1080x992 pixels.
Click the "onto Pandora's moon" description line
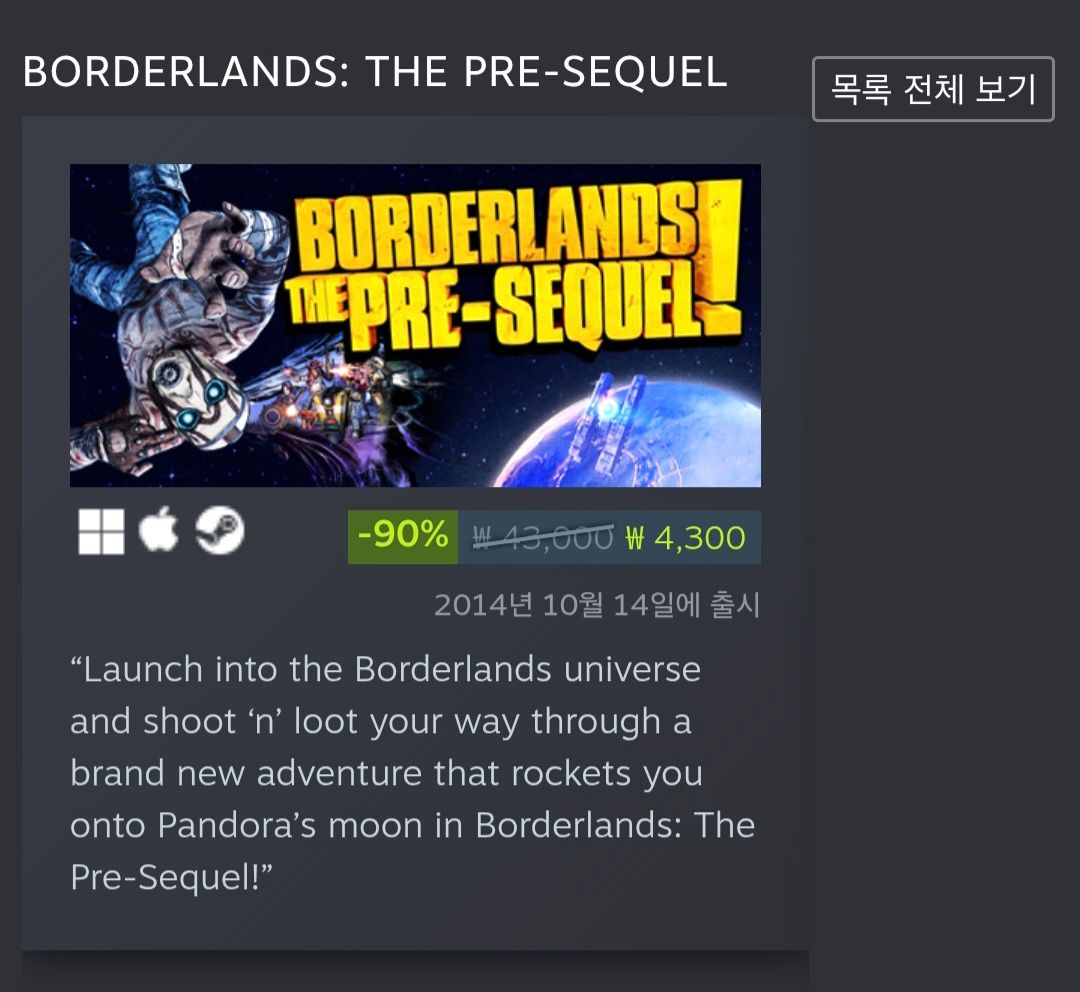point(413,825)
